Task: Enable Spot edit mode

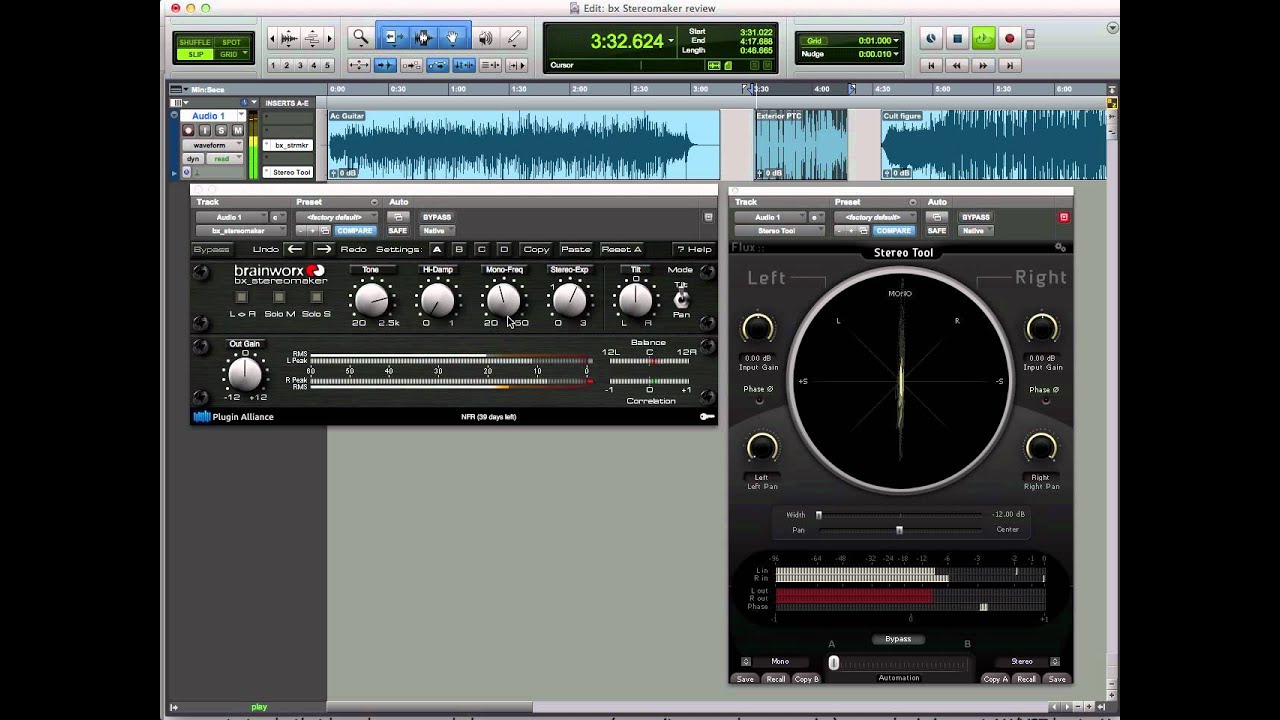Action: point(231,42)
